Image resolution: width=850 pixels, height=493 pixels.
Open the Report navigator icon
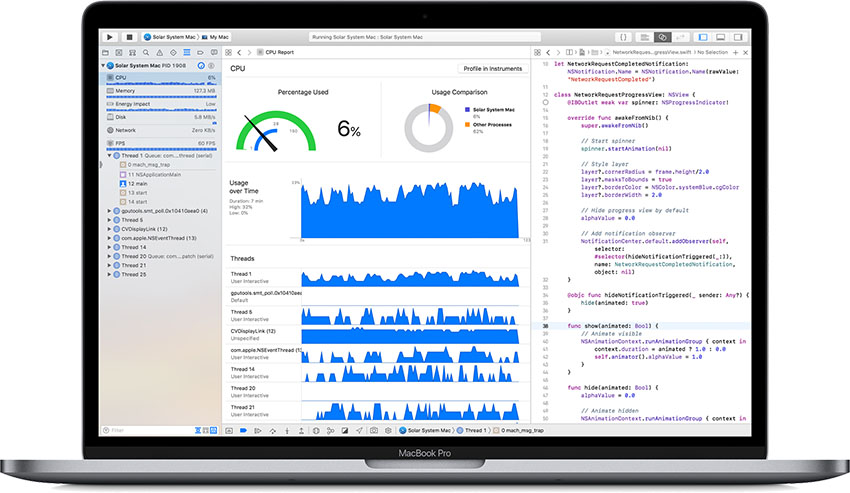[214, 53]
